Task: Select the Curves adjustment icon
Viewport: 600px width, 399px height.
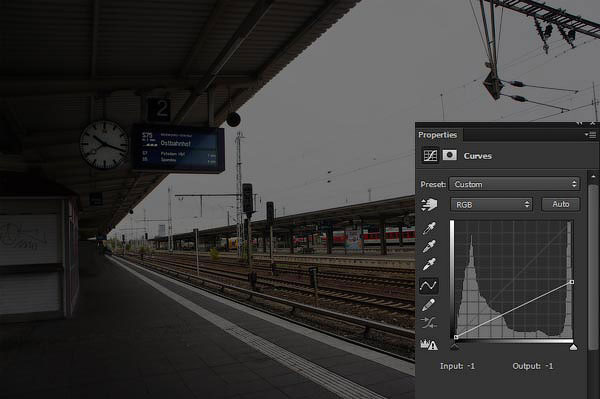Action: tap(430, 156)
